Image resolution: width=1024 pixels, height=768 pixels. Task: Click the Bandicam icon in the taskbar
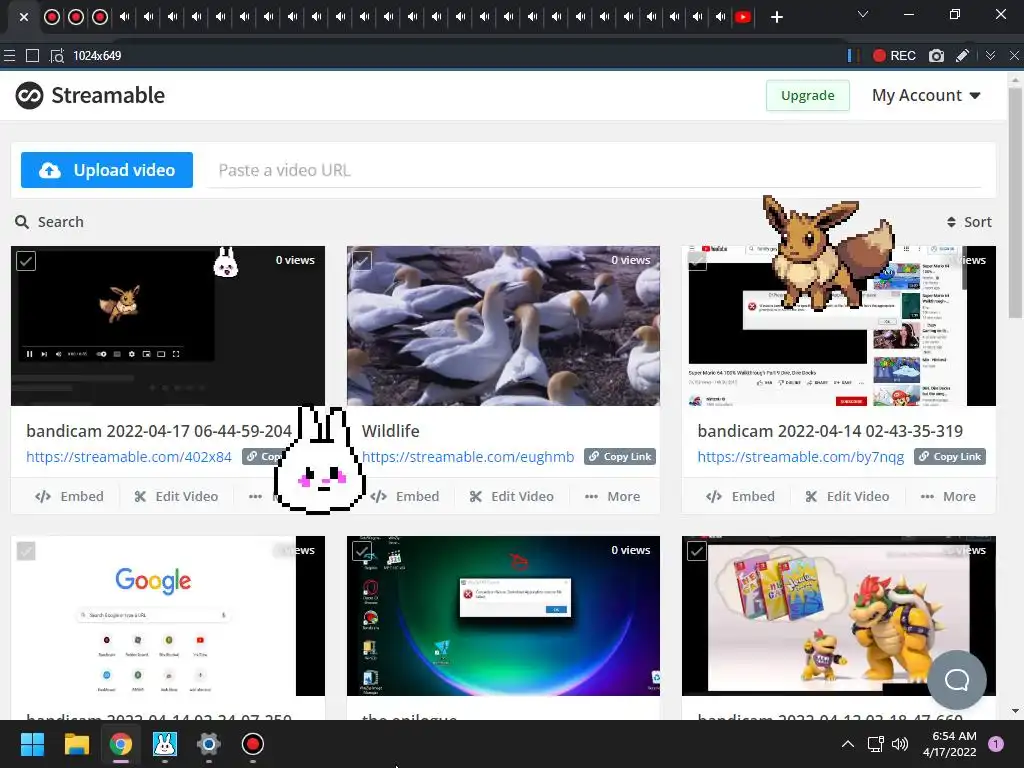253,744
